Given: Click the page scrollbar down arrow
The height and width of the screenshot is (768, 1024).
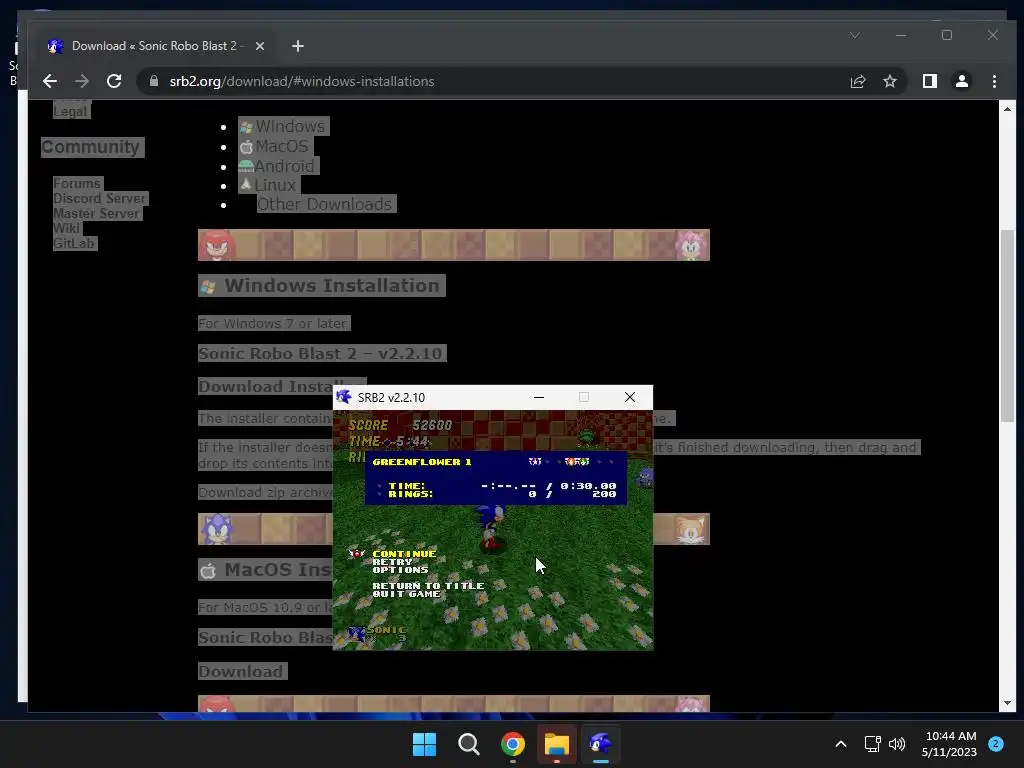Looking at the screenshot, I should [1007, 703].
